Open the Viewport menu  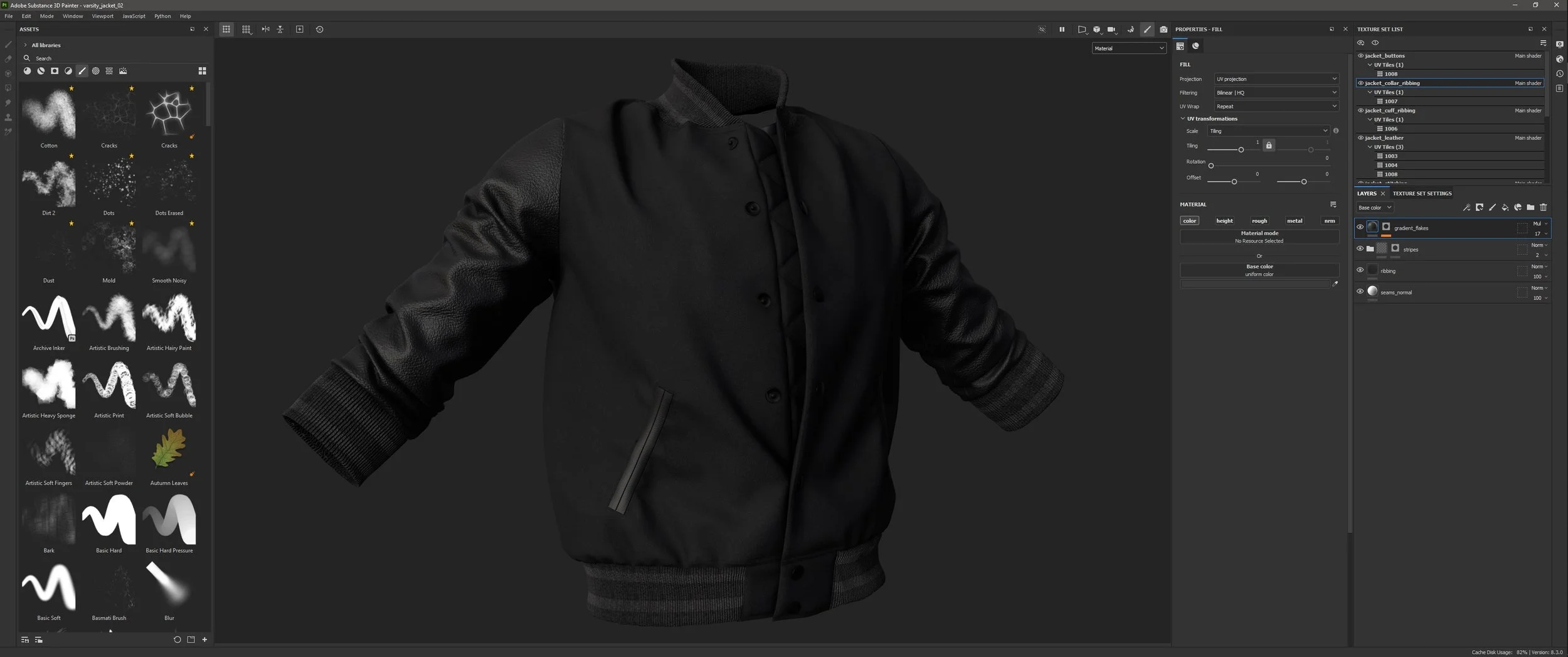(x=102, y=16)
